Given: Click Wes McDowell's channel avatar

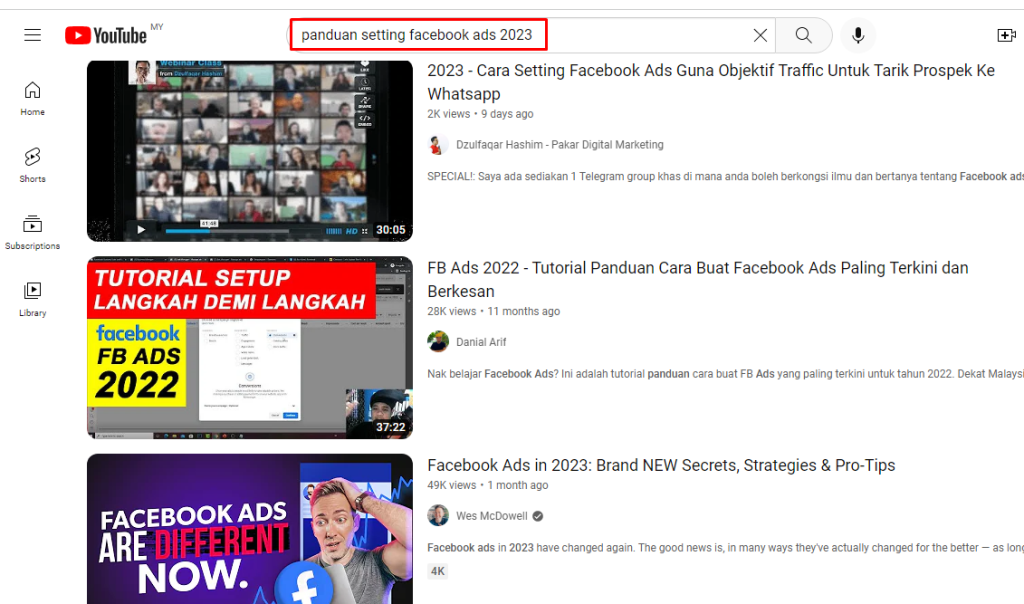Looking at the screenshot, I should 438,515.
